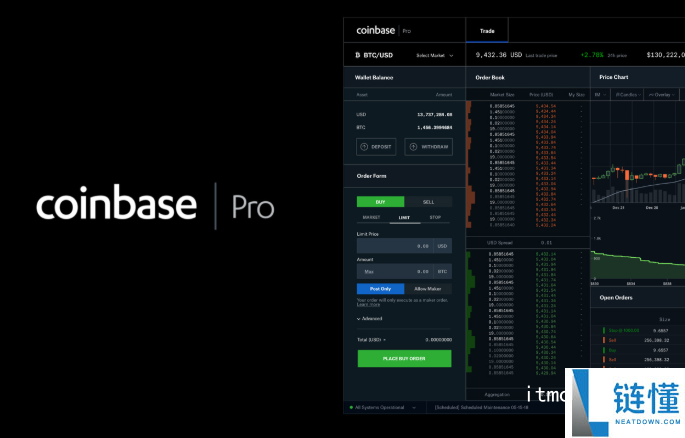Click the Max link in Amount field
Image resolution: width=685 pixels, height=438 pixels.
coord(369,272)
